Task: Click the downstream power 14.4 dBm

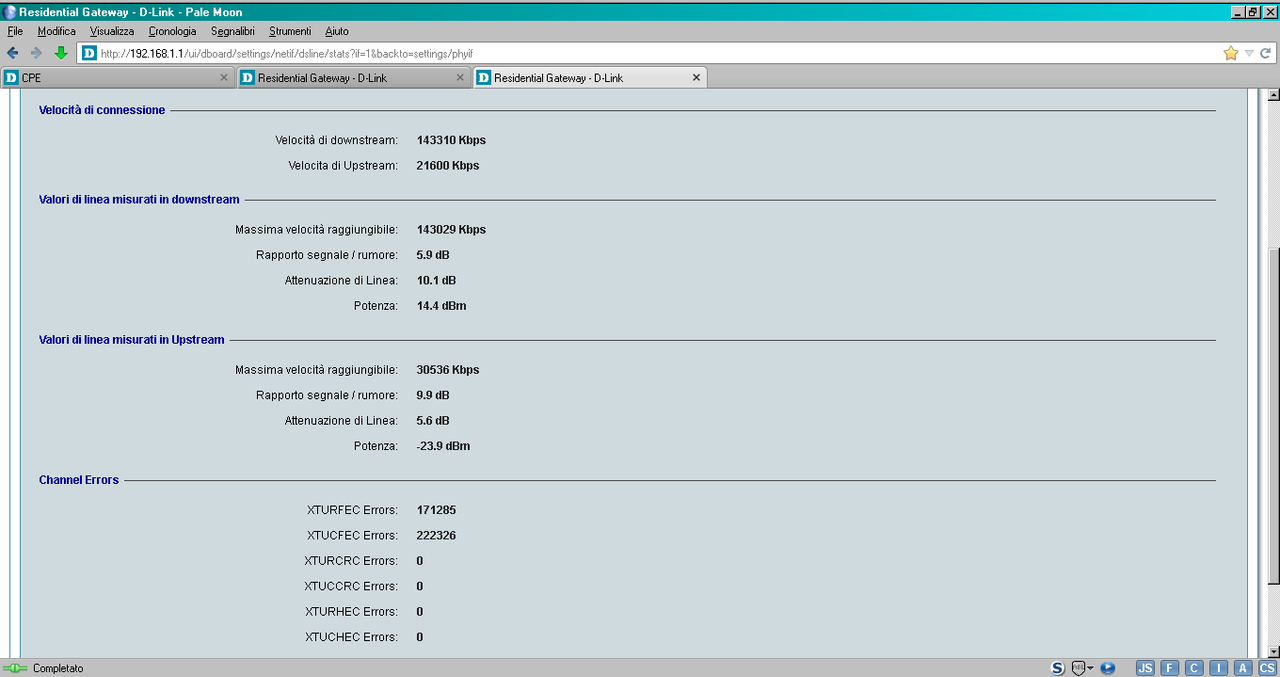Action: [x=441, y=305]
